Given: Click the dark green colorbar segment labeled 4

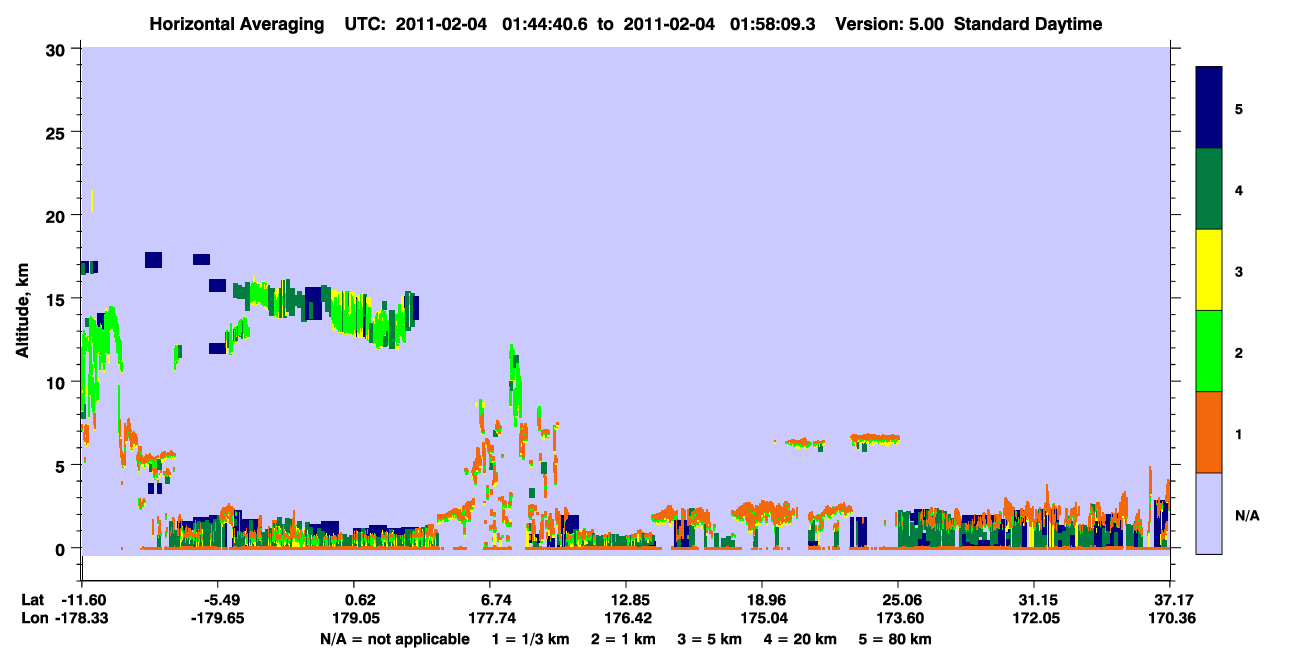Looking at the screenshot, I should click(x=1209, y=189).
